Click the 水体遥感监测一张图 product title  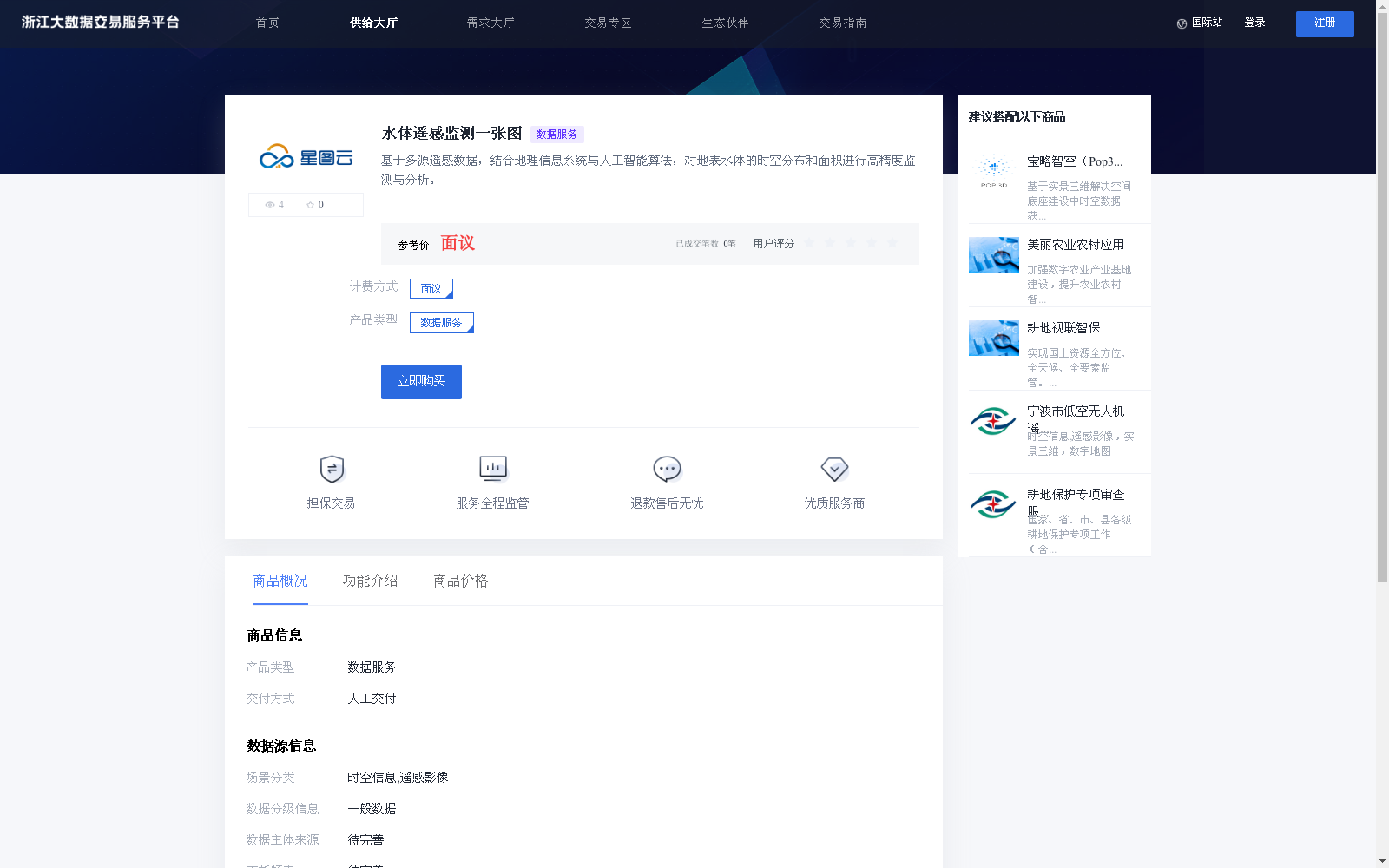(x=451, y=134)
